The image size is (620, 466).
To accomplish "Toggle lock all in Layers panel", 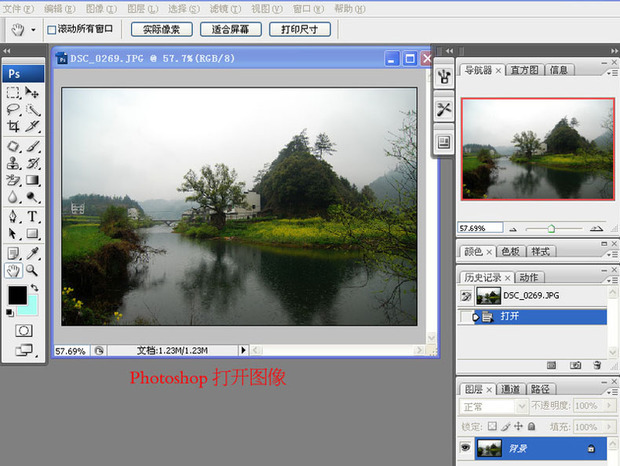I will coord(532,426).
